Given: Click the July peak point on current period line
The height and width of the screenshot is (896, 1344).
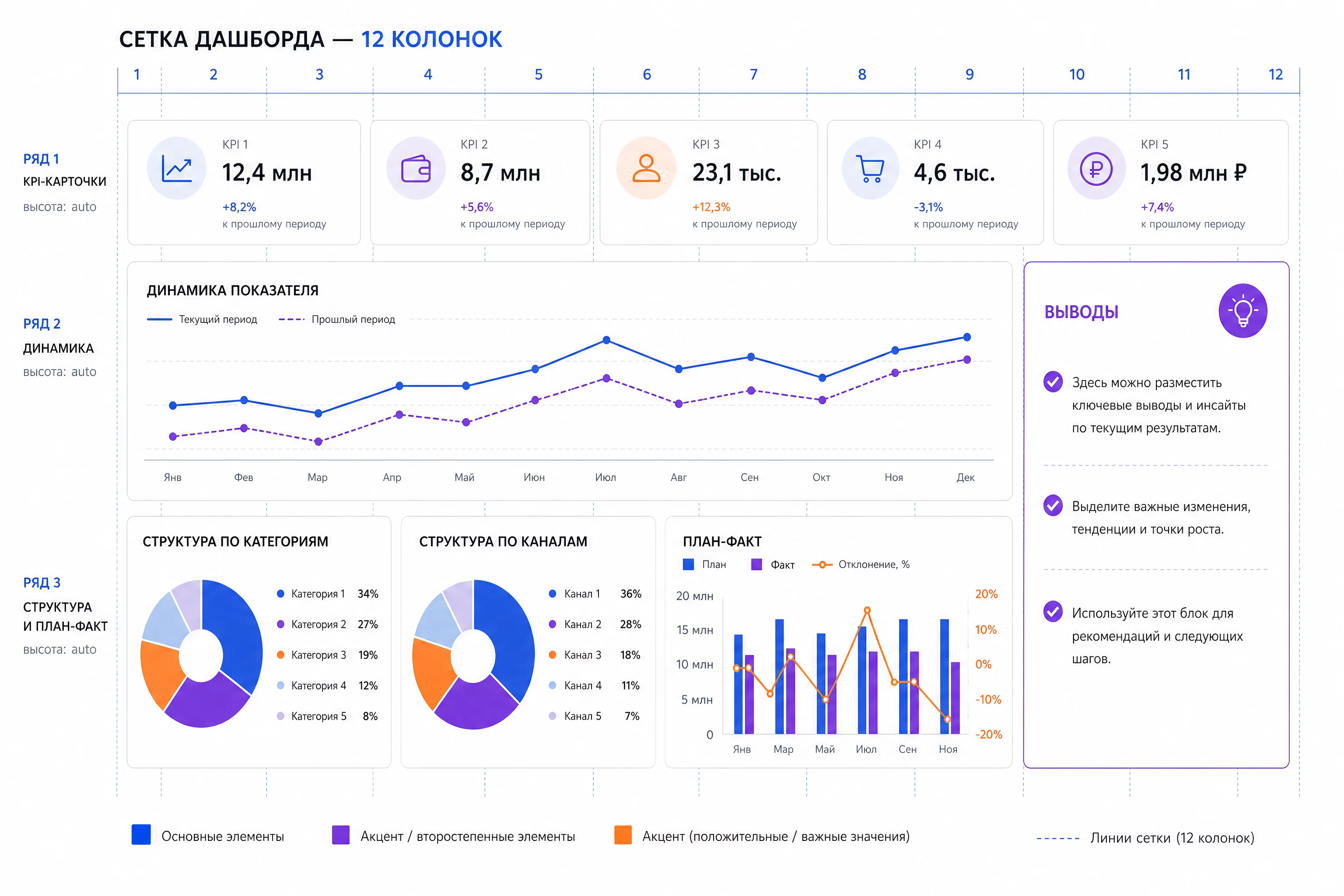Looking at the screenshot, I should pyautogui.click(x=607, y=340).
